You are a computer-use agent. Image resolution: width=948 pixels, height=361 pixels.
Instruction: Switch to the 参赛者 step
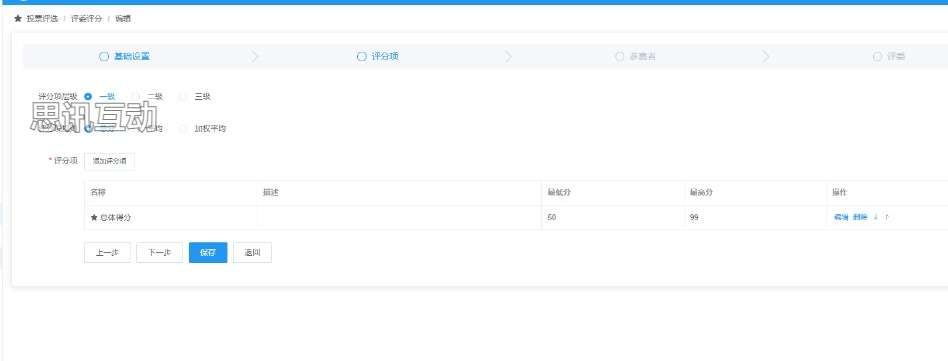[635, 56]
